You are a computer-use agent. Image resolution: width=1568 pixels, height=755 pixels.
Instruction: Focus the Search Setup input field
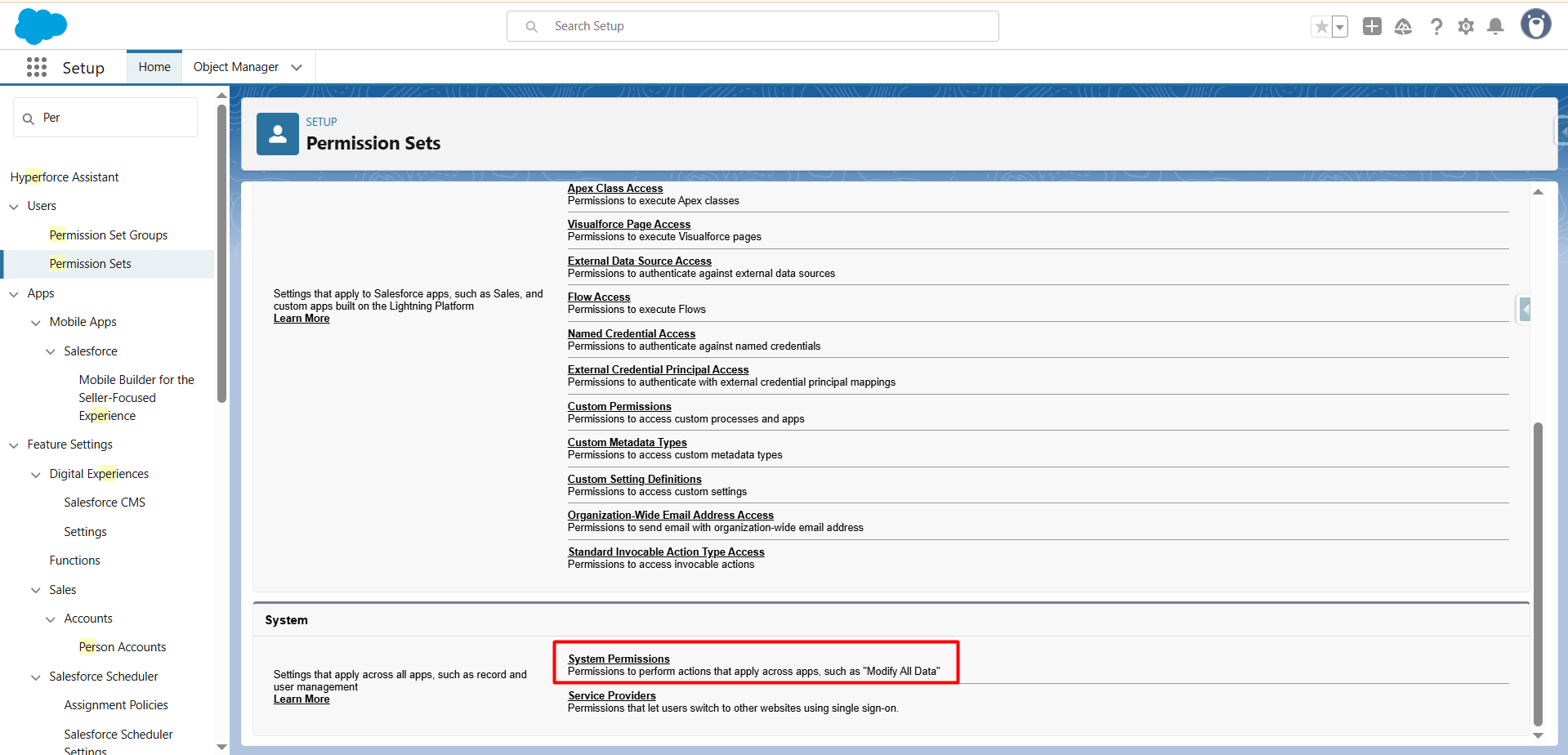(x=753, y=26)
